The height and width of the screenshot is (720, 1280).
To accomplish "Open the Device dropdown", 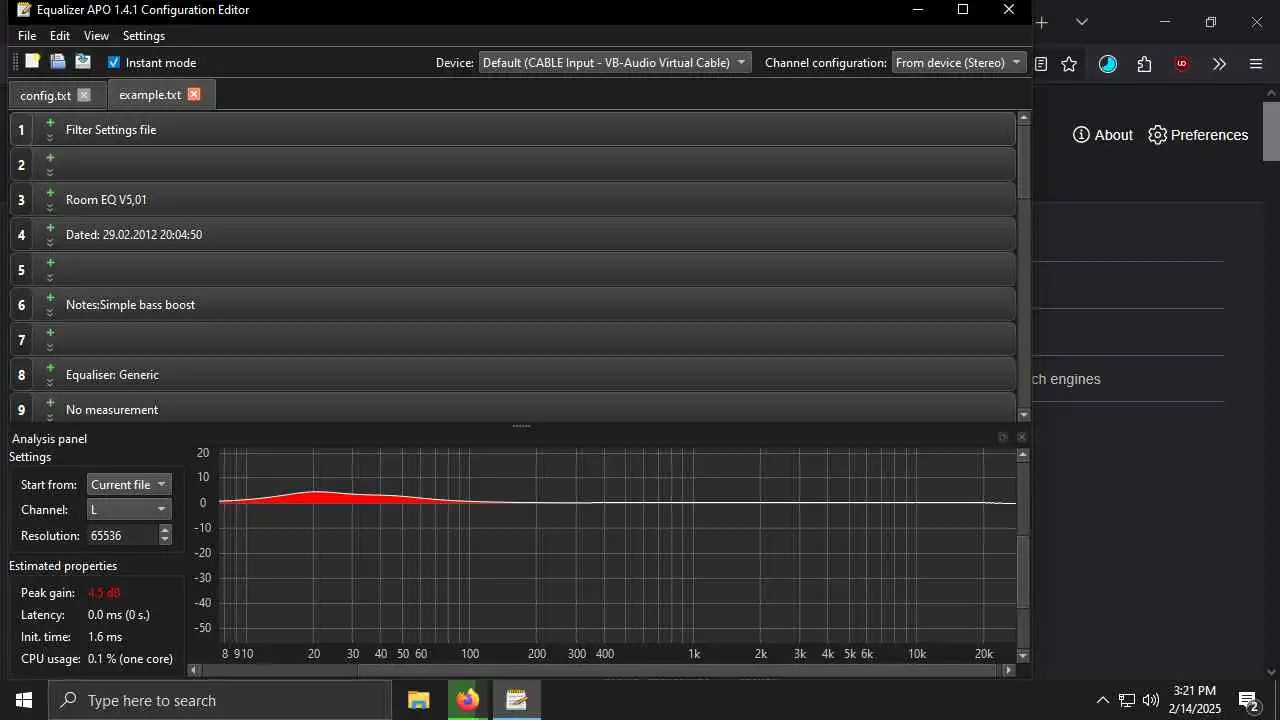I will point(614,62).
